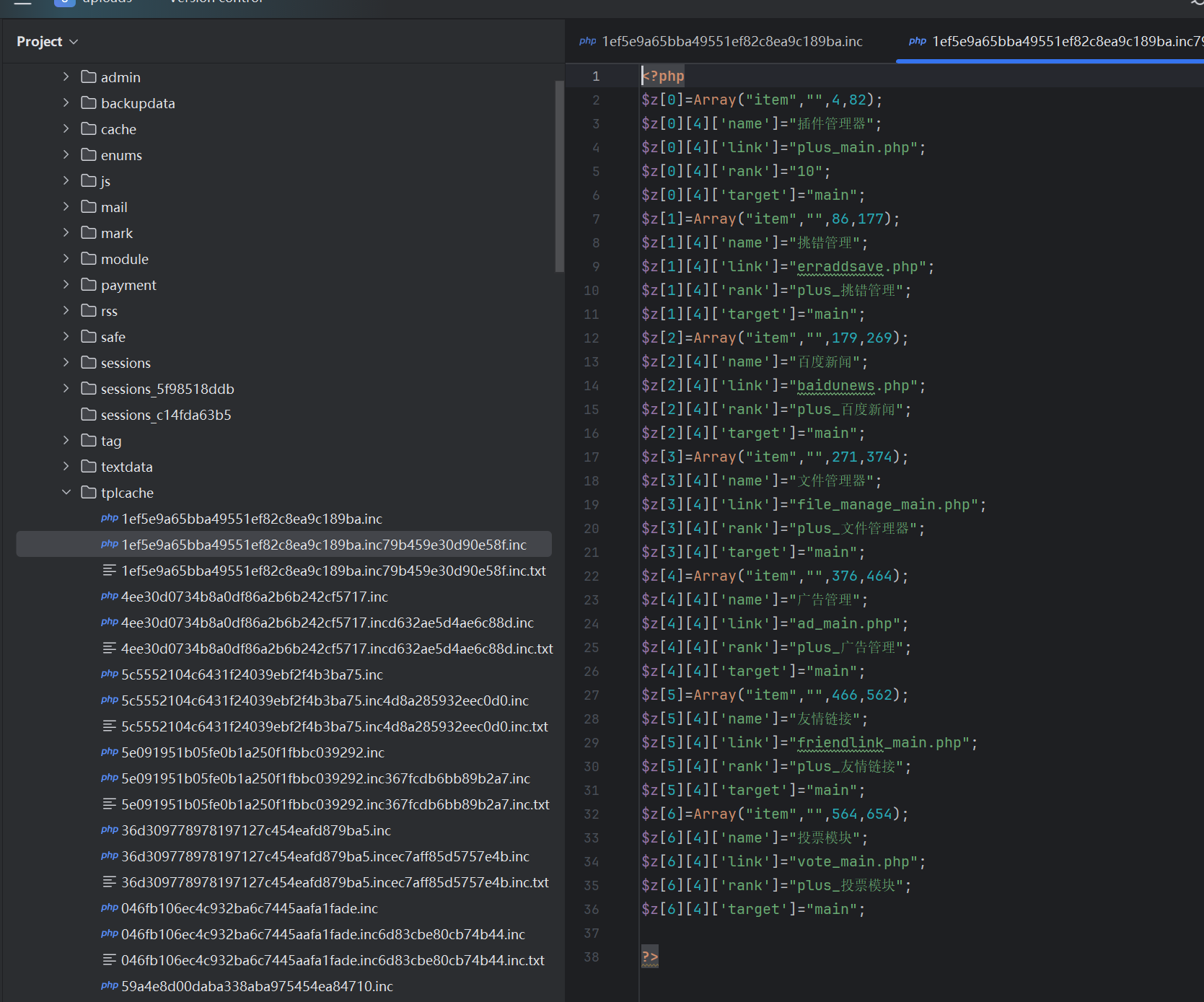The width and height of the screenshot is (1204, 1002).
Task: Click PHP icon of 36d309778978197127c454eafd879ba5.inc
Action: (x=110, y=830)
